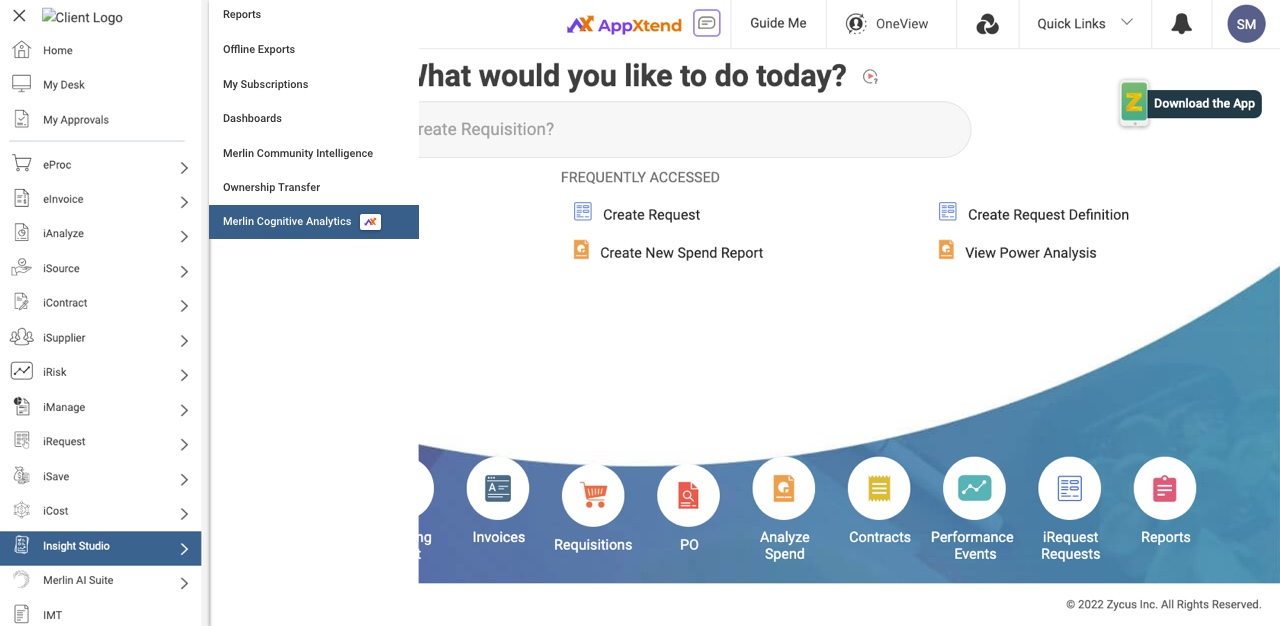Open the Dashboards submenu item
This screenshot has height=626, width=1280.
click(252, 118)
